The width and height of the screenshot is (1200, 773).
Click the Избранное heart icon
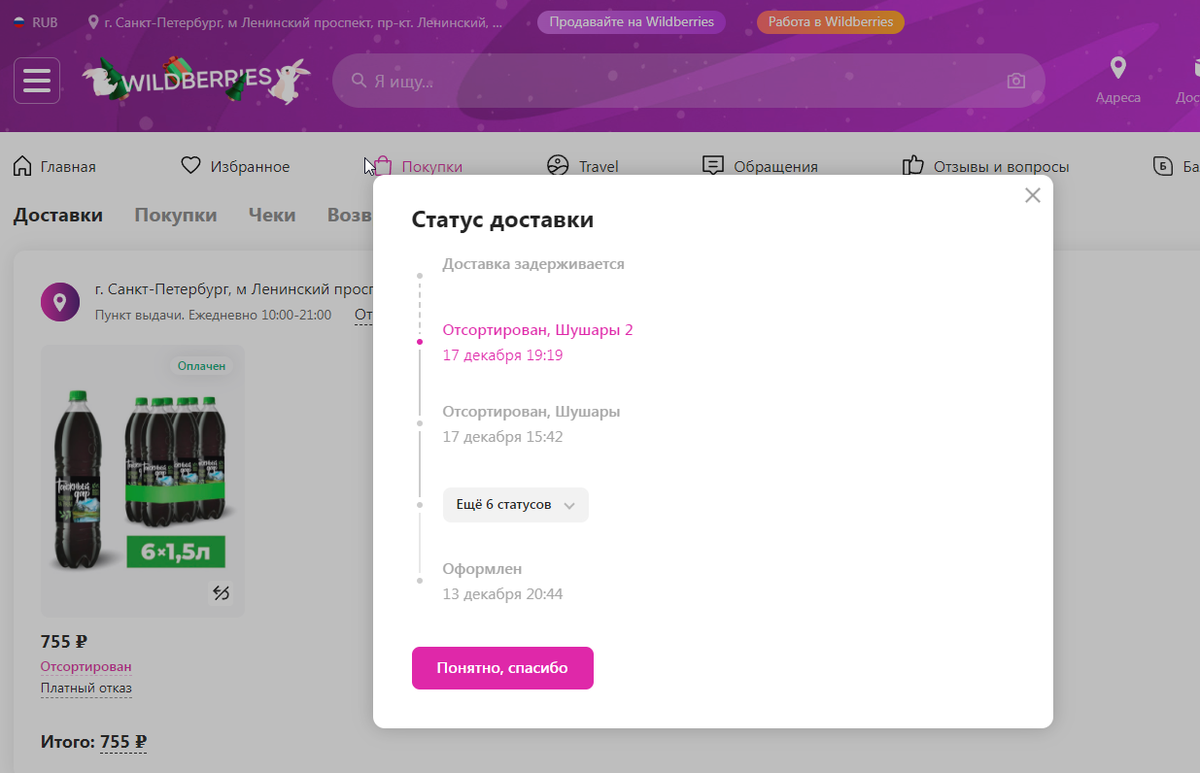click(191, 166)
